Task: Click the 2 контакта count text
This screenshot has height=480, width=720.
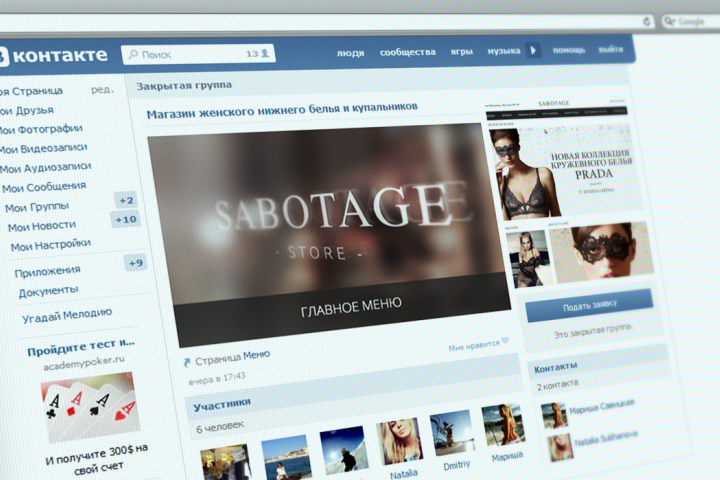Action: [x=557, y=385]
